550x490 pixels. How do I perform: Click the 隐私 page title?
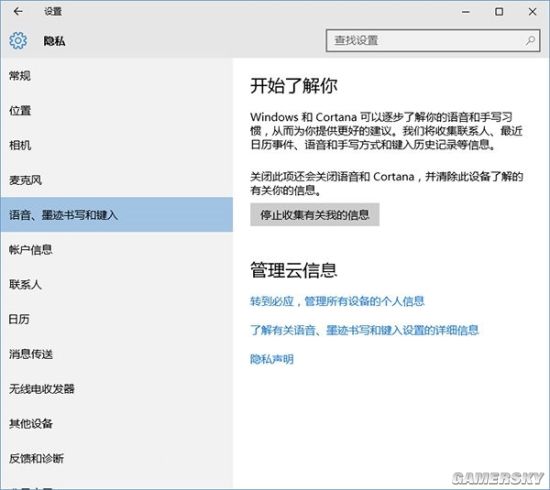54,41
